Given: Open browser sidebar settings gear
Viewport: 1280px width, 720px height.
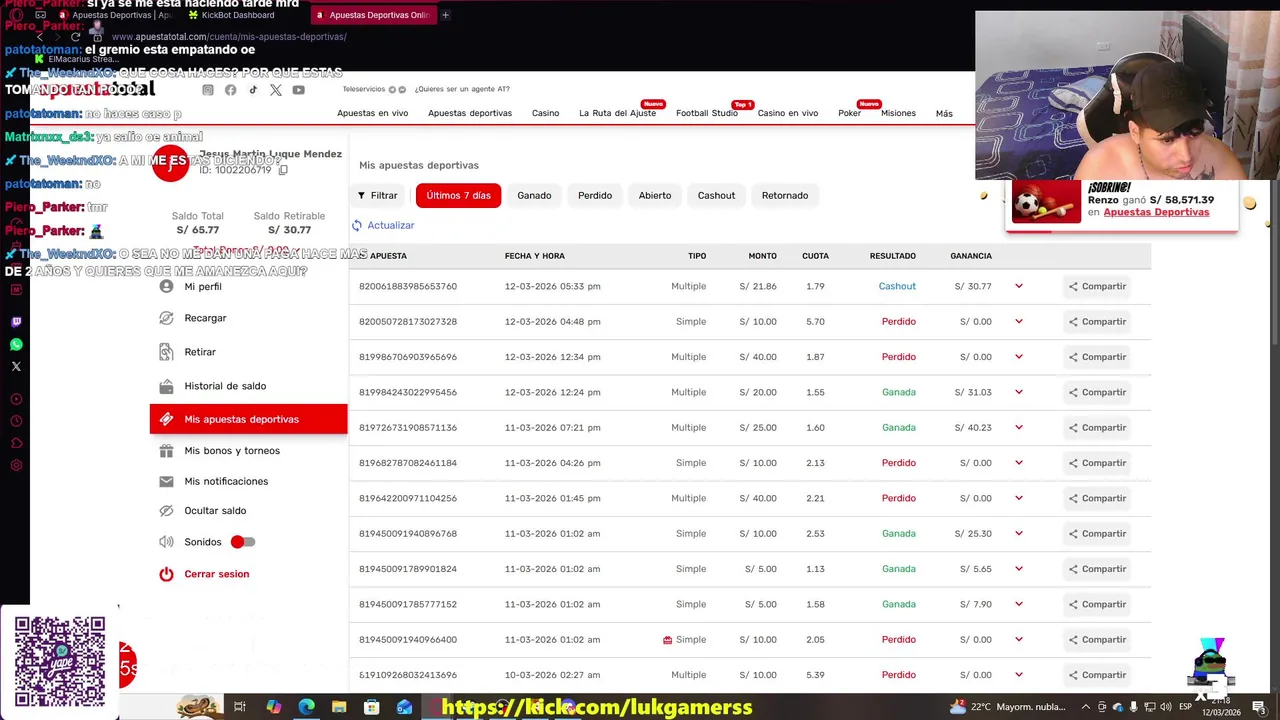Looking at the screenshot, I should [x=16, y=465].
